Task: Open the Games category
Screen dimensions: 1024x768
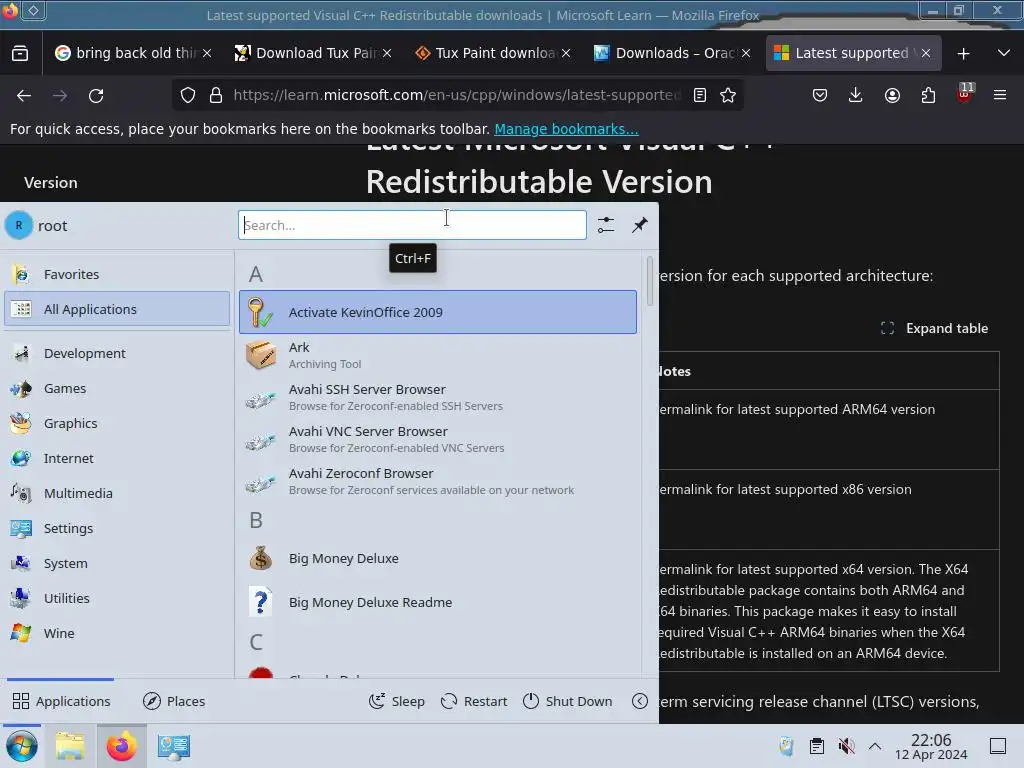Action: coord(117,389)
